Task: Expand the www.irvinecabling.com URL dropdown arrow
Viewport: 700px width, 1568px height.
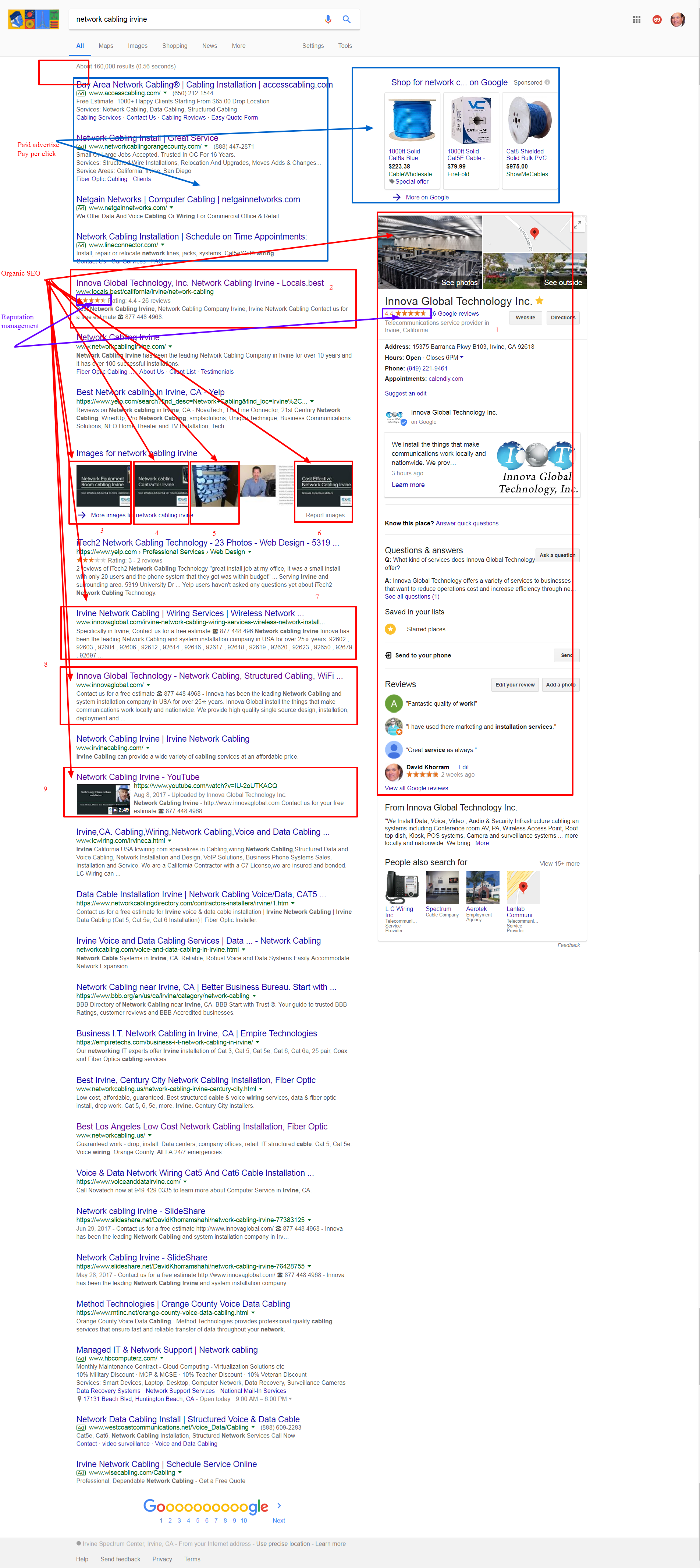Action: (147, 748)
